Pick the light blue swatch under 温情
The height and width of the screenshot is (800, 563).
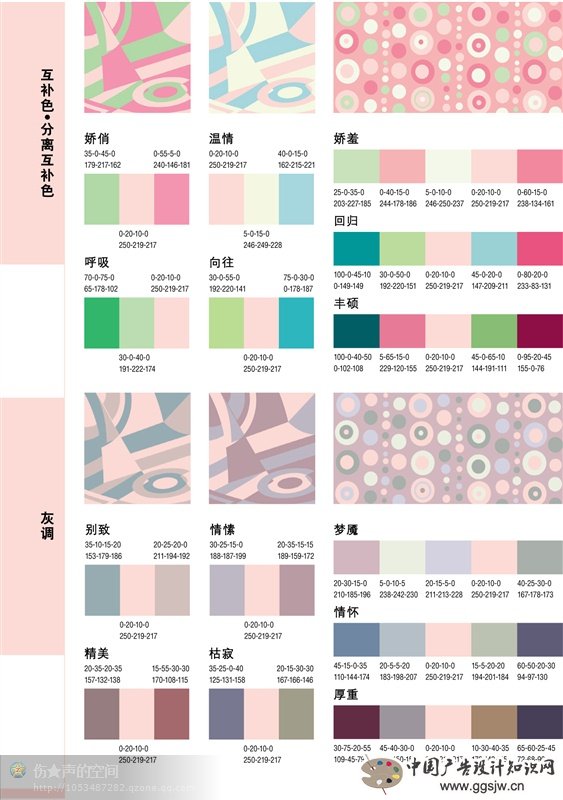click(x=296, y=199)
